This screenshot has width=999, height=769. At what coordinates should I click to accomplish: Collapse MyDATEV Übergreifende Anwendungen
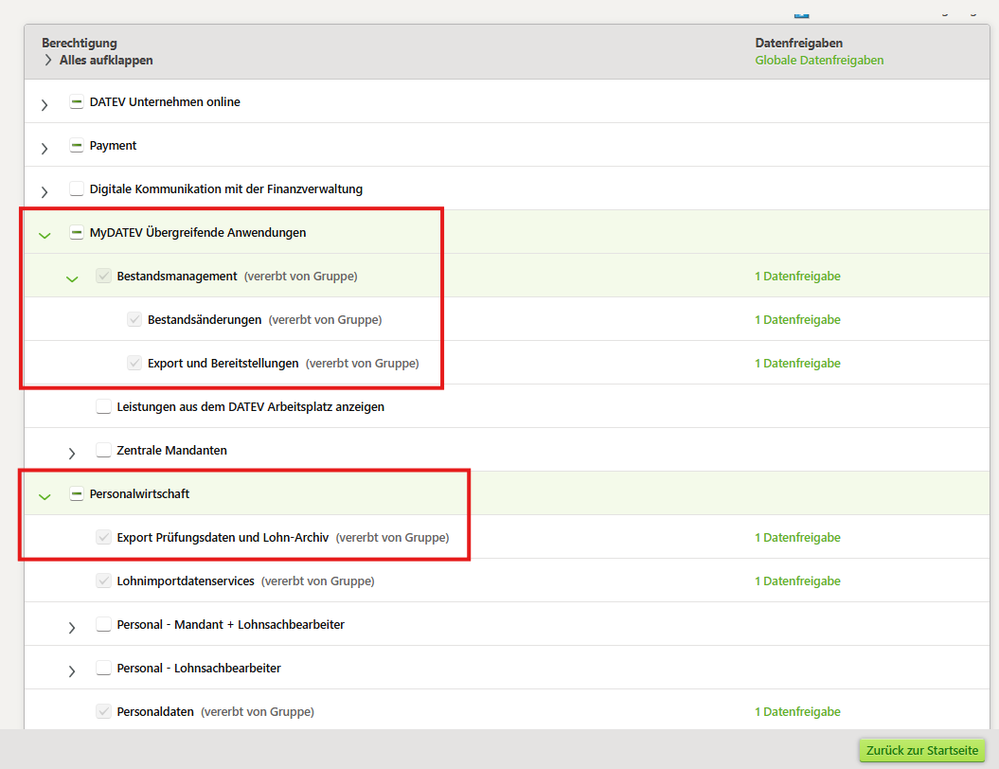point(44,236)
